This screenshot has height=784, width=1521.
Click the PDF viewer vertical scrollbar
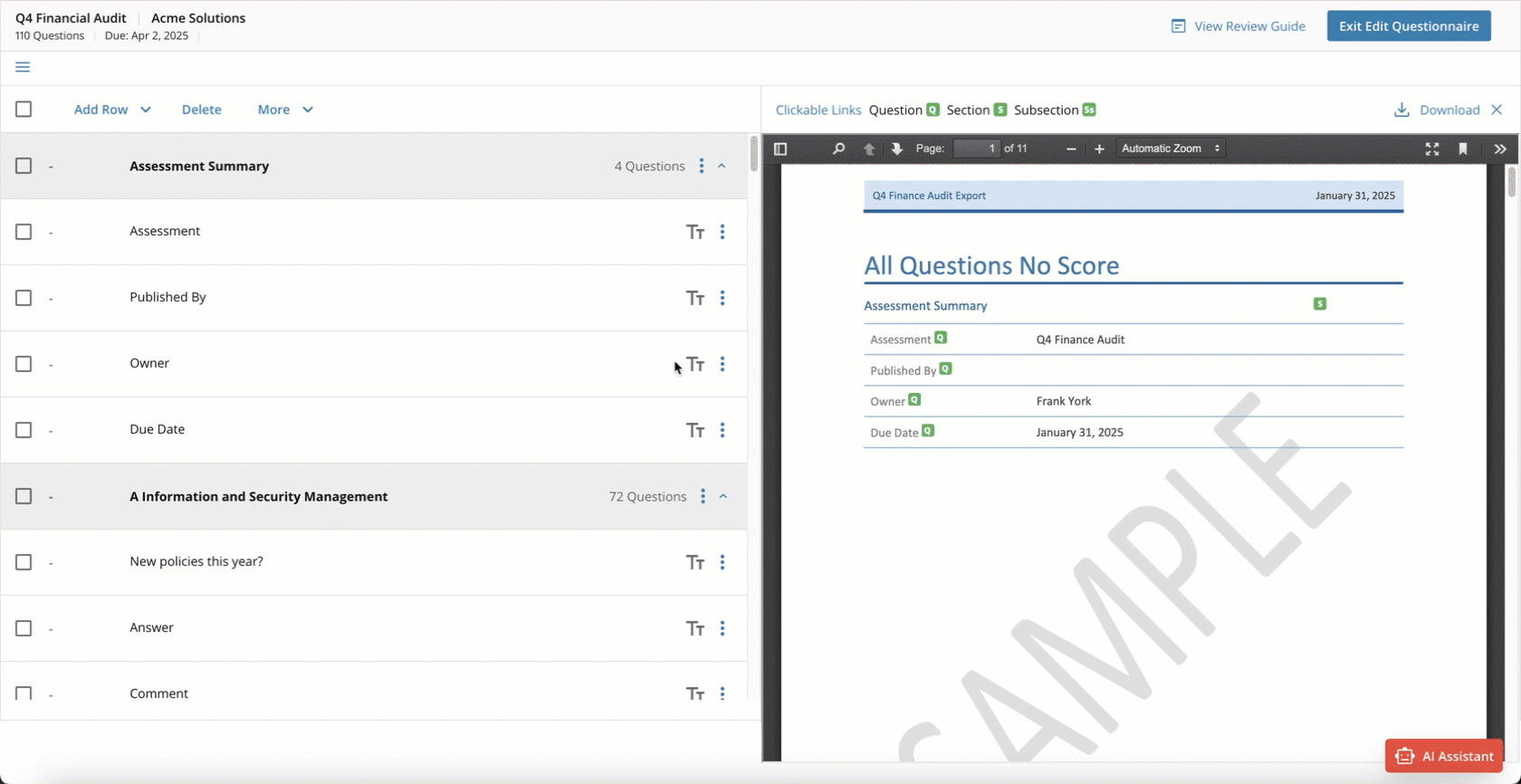(x=1511, y=182)
